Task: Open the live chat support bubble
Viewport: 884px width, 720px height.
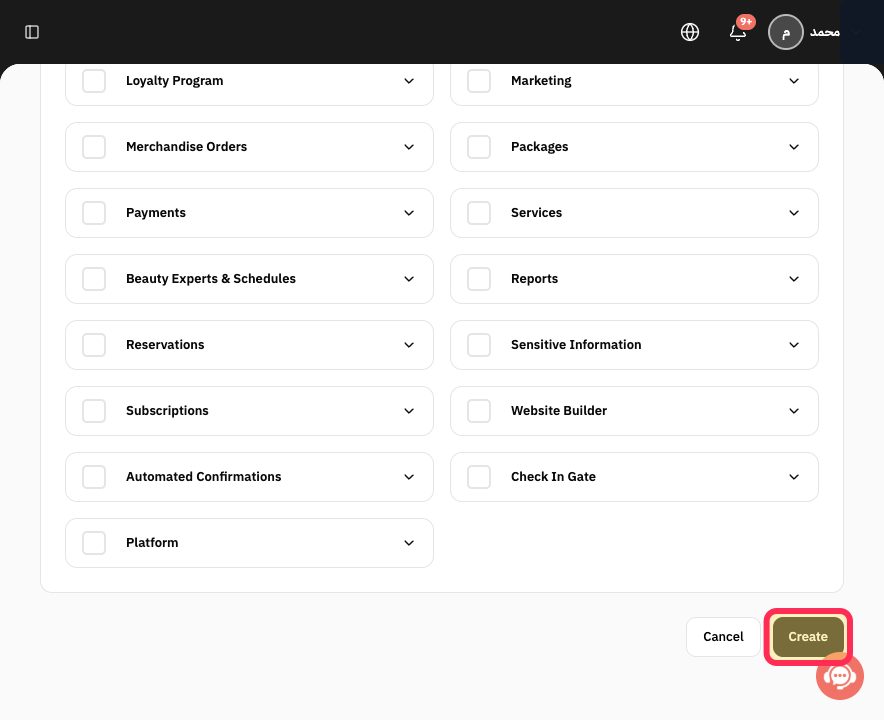Action: click(839, 675)
